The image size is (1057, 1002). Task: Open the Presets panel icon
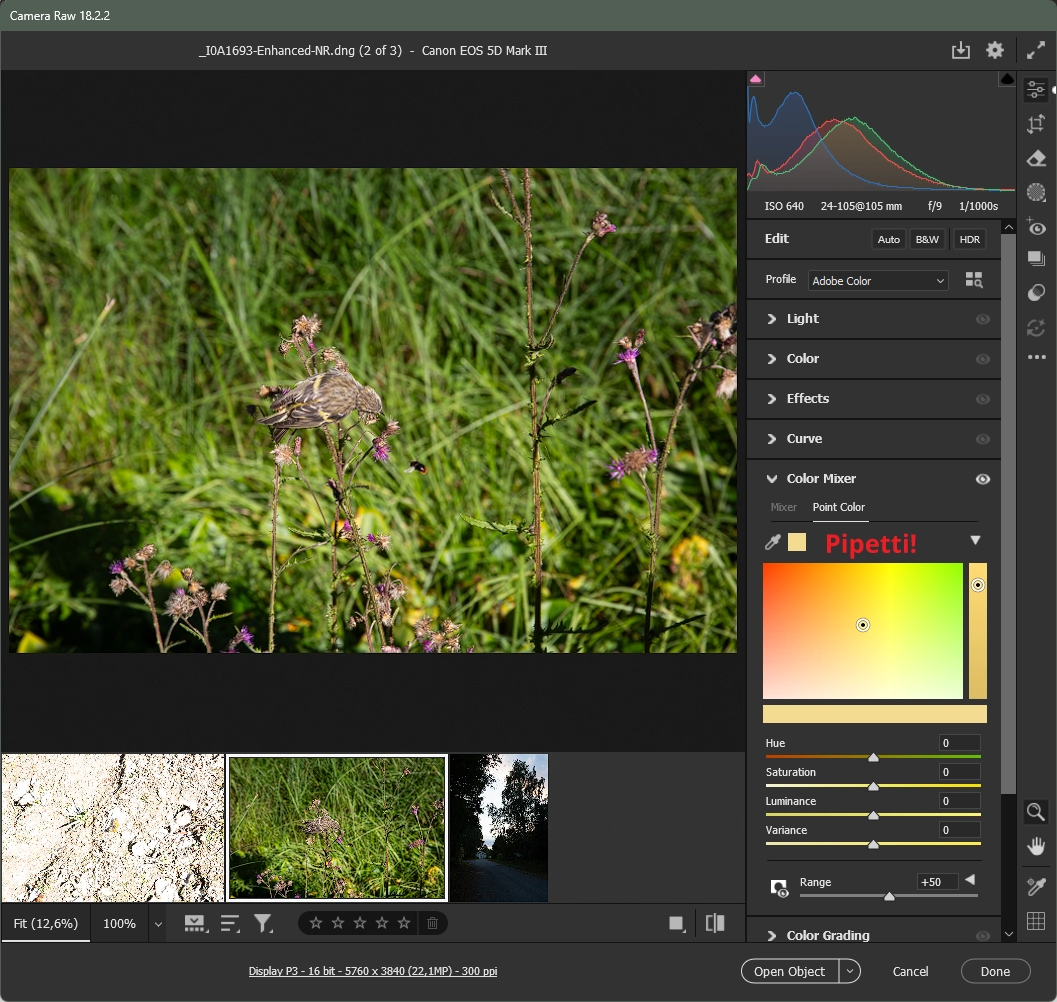[x=1036, y=293]
